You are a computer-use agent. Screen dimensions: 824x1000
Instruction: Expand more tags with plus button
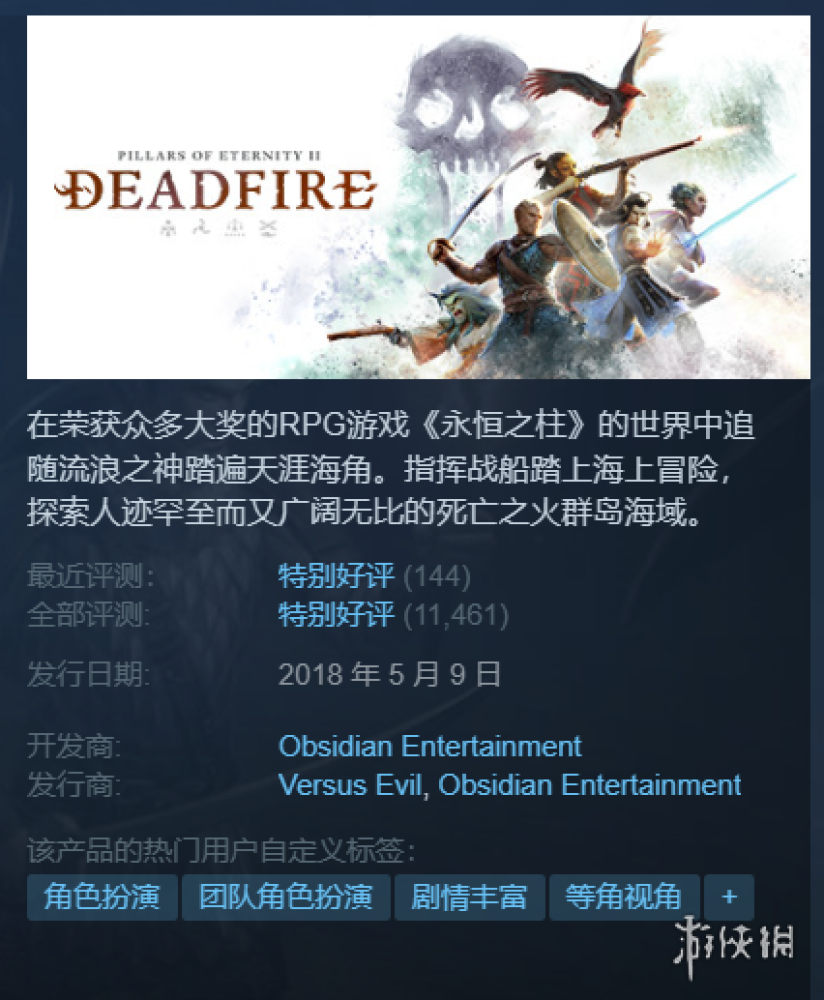click(x=729, y=897)
